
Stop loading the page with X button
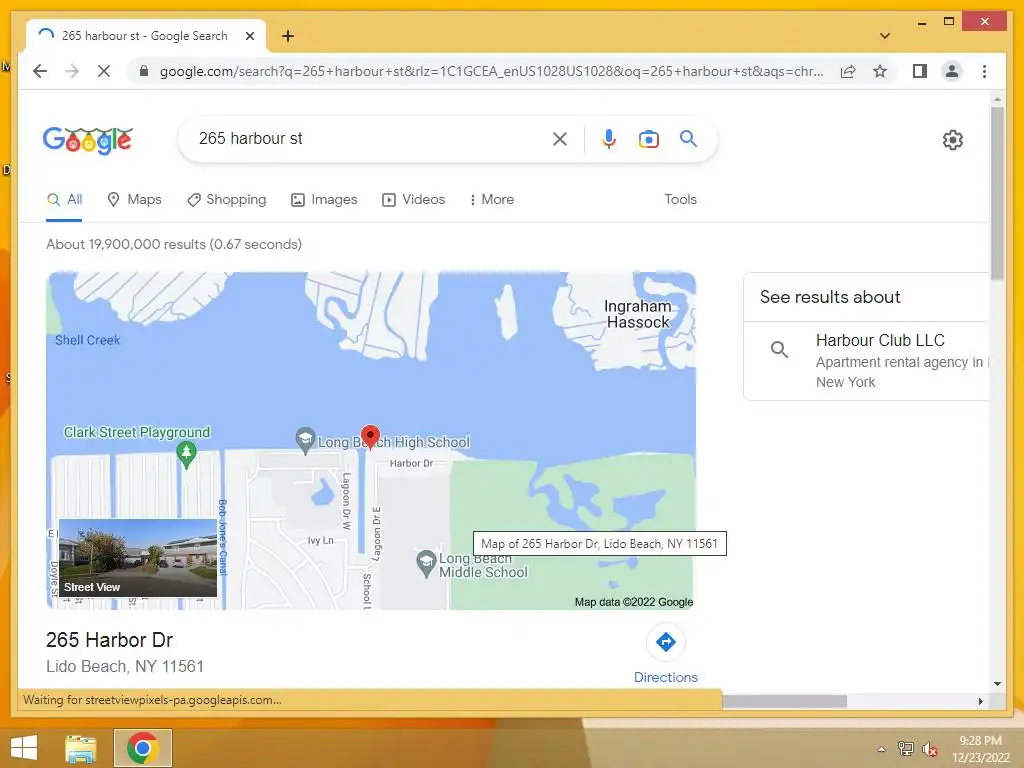104,71
